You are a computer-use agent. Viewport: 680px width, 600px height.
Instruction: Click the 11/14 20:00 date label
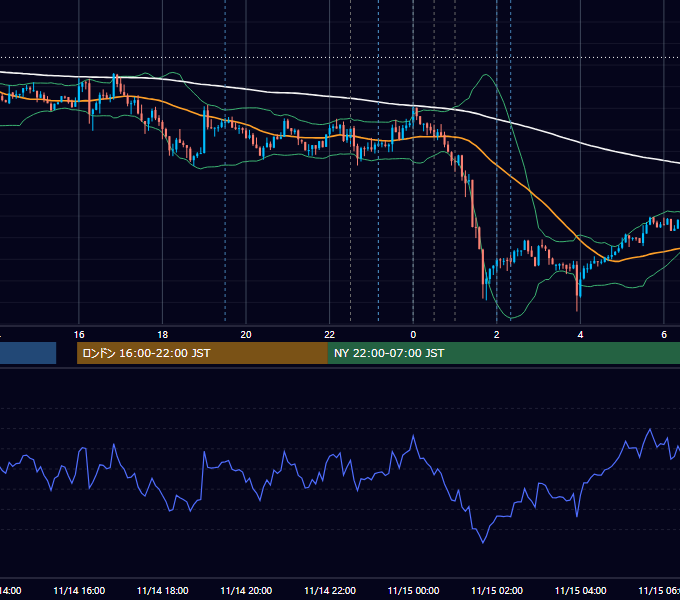(x=246, y=590)
